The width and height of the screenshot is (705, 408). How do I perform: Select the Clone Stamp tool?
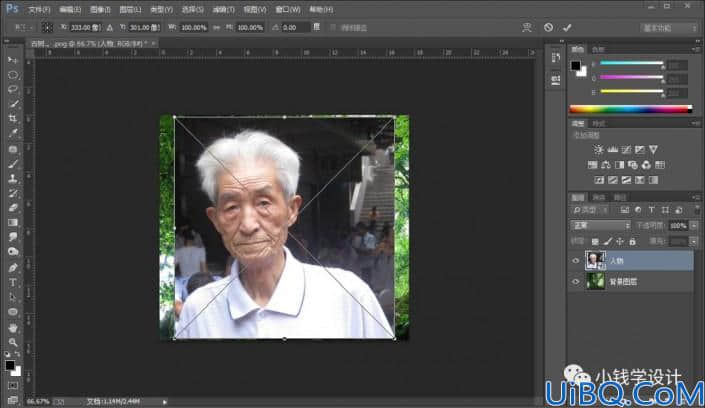coord(13,179)
